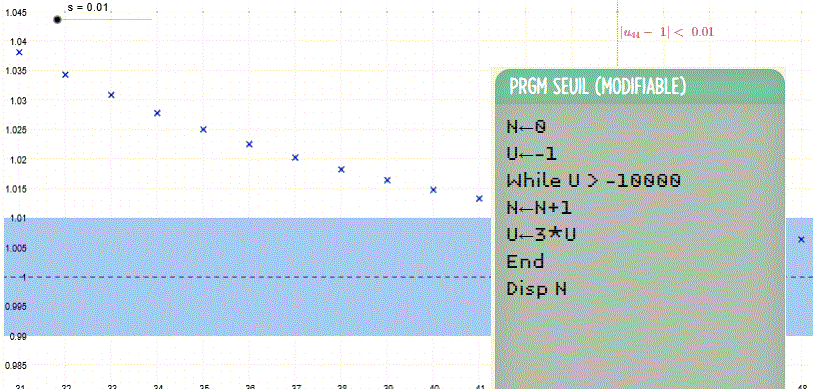Click the blue cross point at n=39
813x389 pixels.
pyautogui.click(x=387, y=180)
